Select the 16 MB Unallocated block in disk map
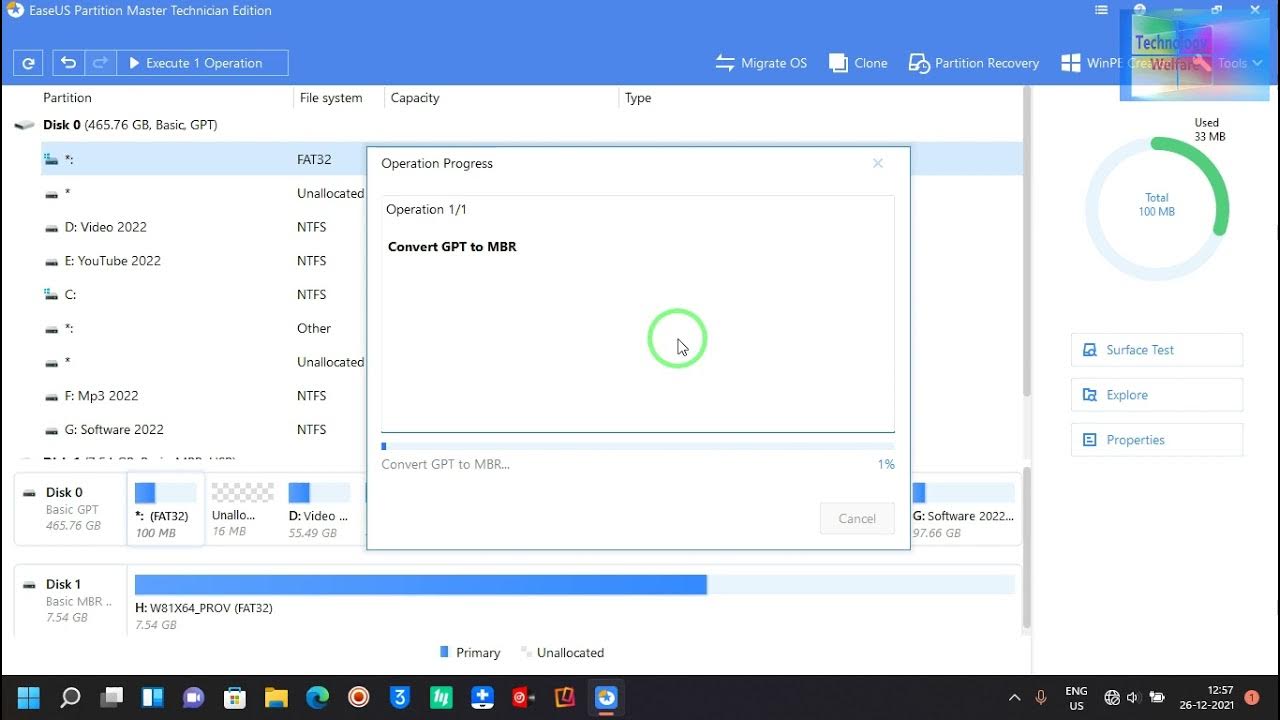1280x720 pixels. 242,510
